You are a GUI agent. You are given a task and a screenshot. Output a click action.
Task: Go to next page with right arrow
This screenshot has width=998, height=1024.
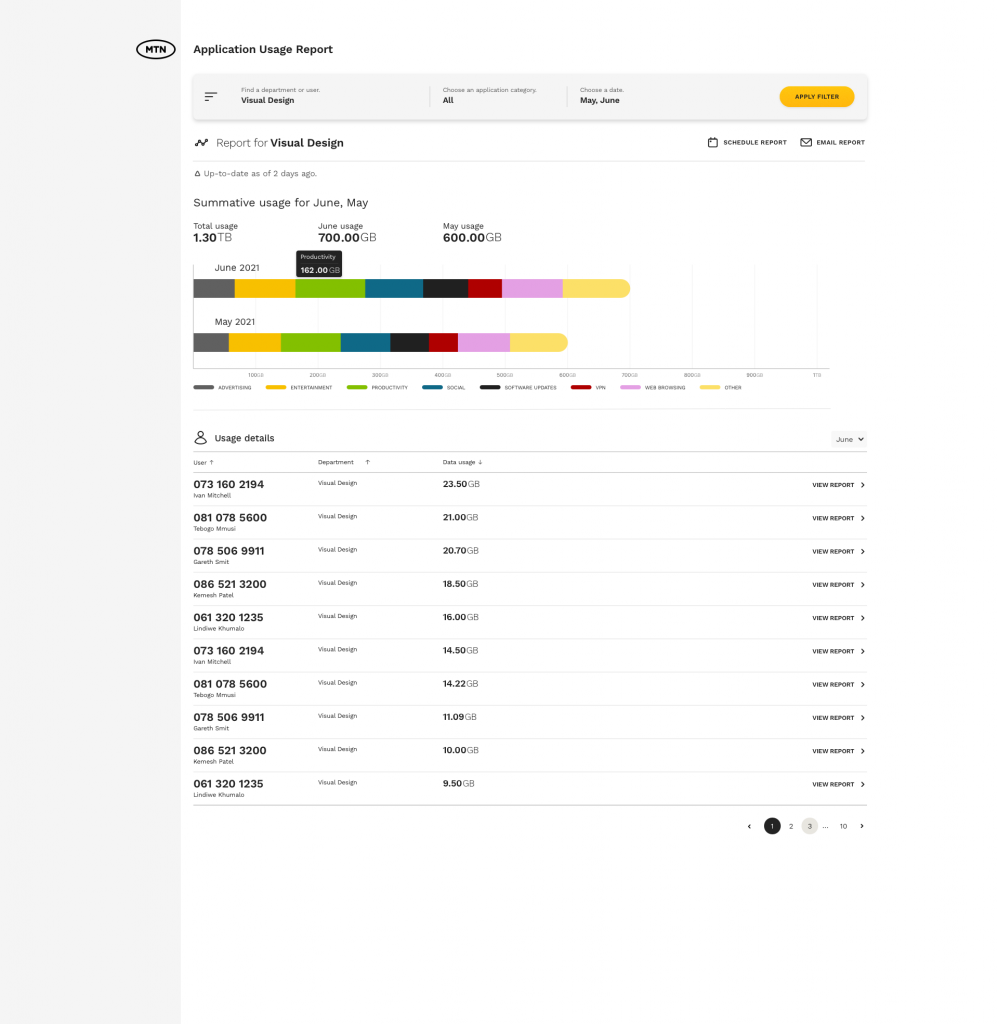[x=861, y=826]
